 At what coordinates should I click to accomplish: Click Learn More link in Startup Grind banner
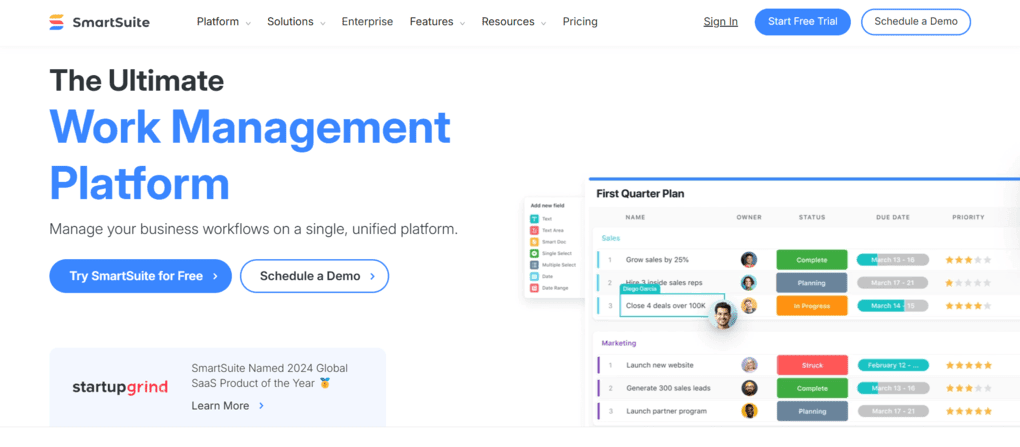tap(228, 405)
